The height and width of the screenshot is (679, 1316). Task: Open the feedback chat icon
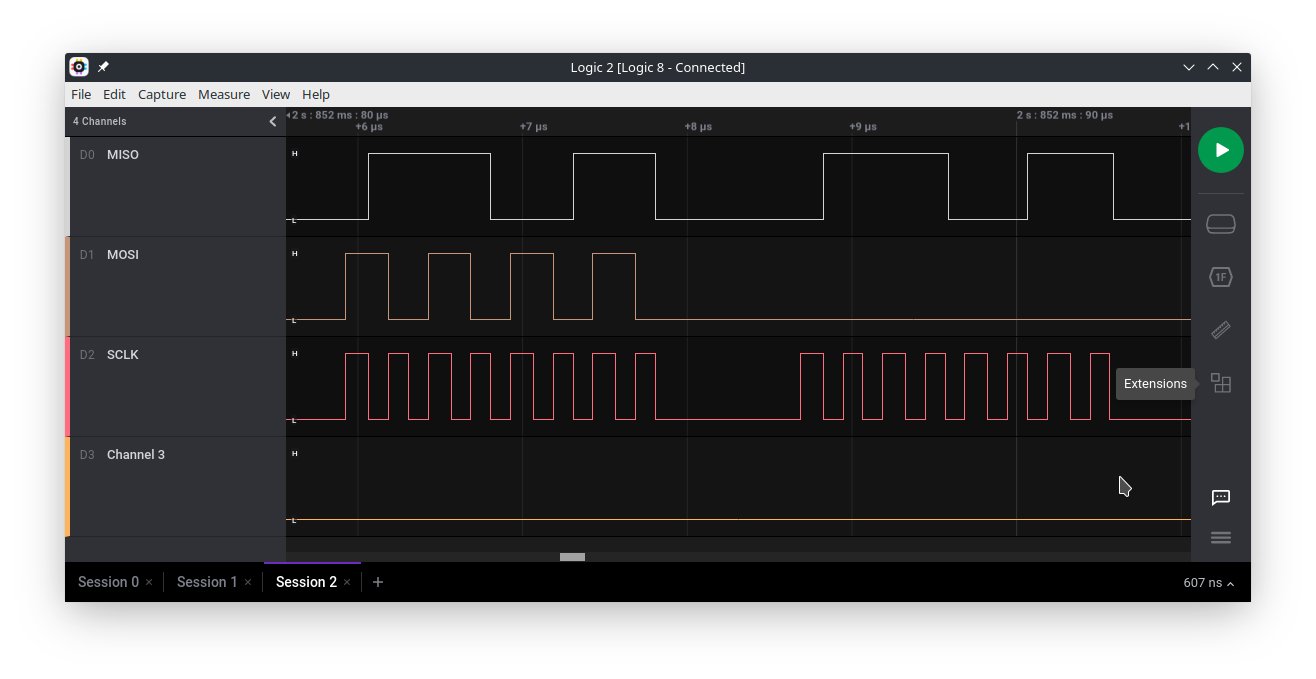(x=1220, y=497)
